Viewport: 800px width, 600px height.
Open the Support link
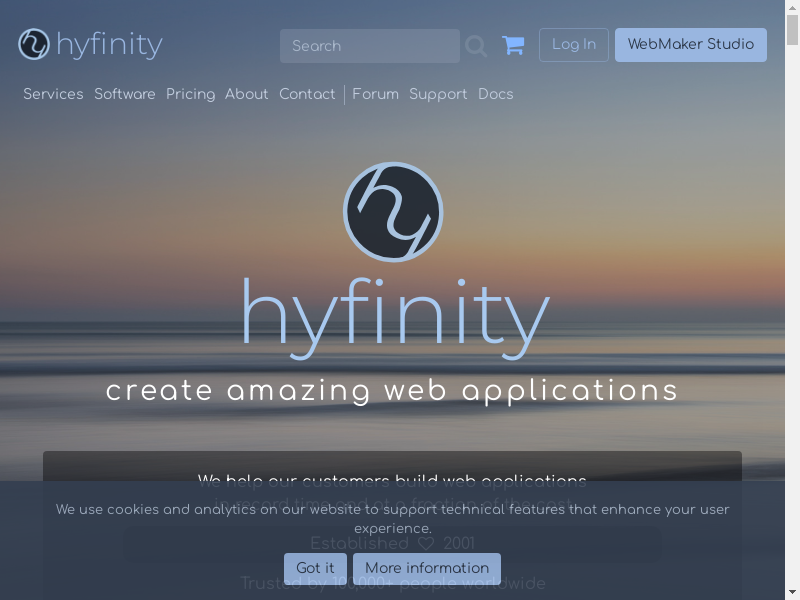tap(438, 94)
